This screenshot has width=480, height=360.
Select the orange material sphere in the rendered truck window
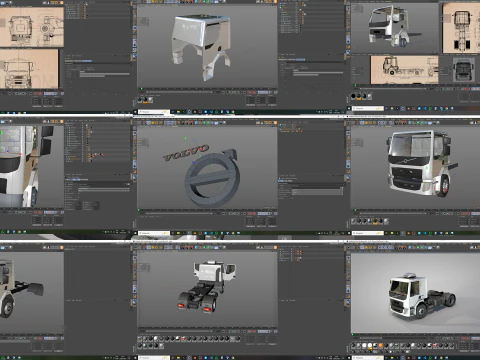[x=380, y=345]
